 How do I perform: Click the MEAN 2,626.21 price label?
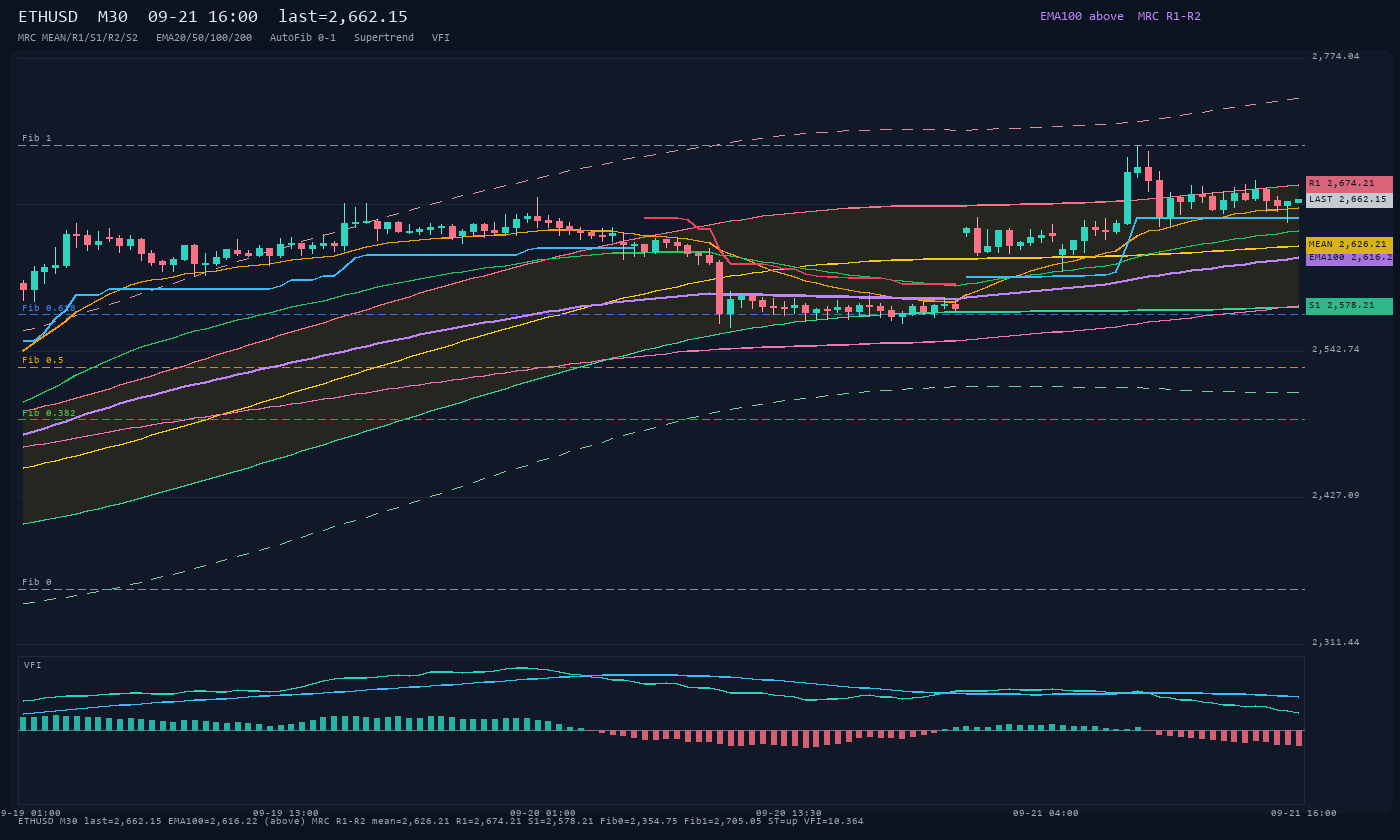tap(1349, 244)
